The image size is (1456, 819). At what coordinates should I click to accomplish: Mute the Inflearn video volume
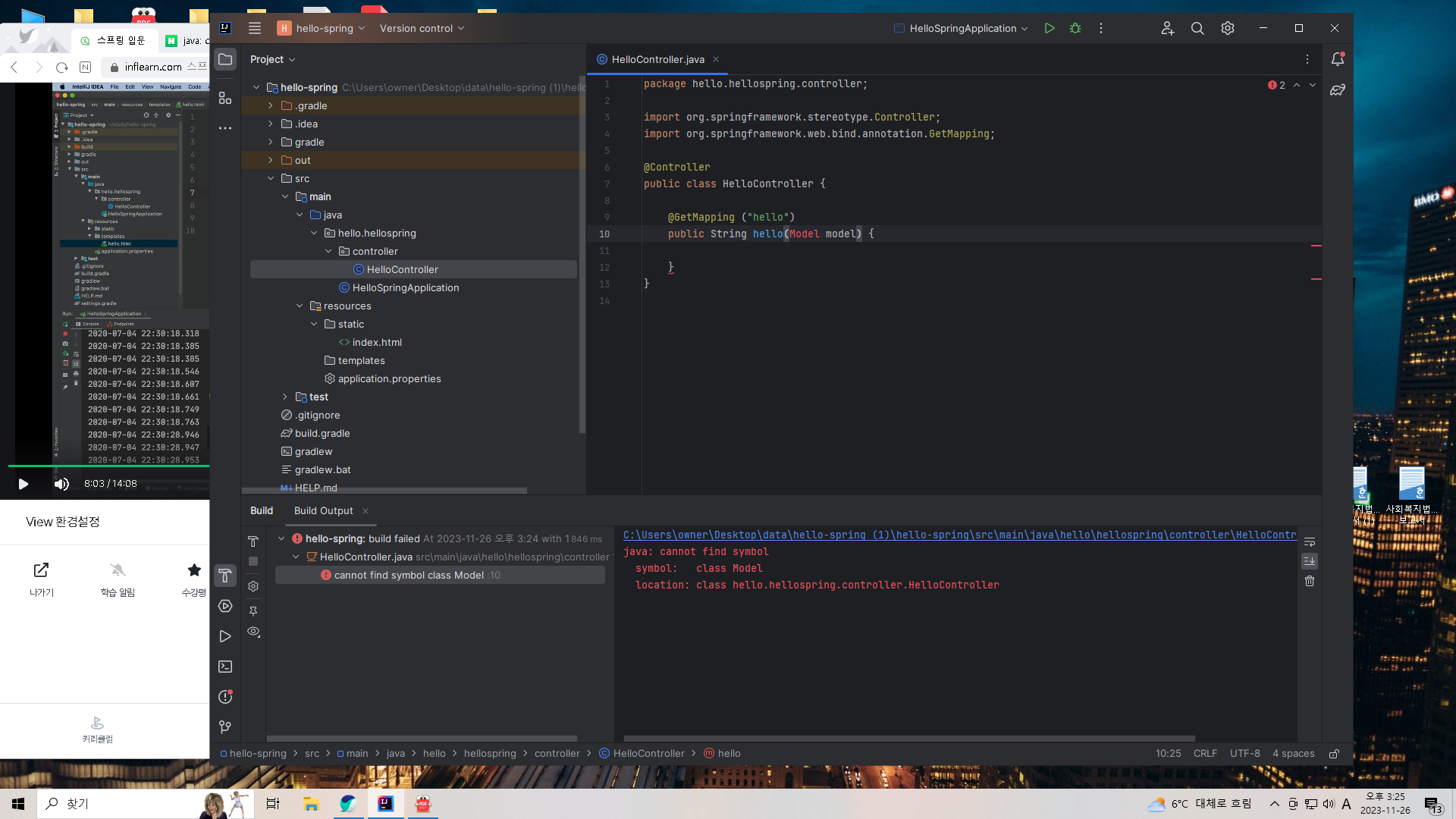pyautogui.click(x=61, y=484)
